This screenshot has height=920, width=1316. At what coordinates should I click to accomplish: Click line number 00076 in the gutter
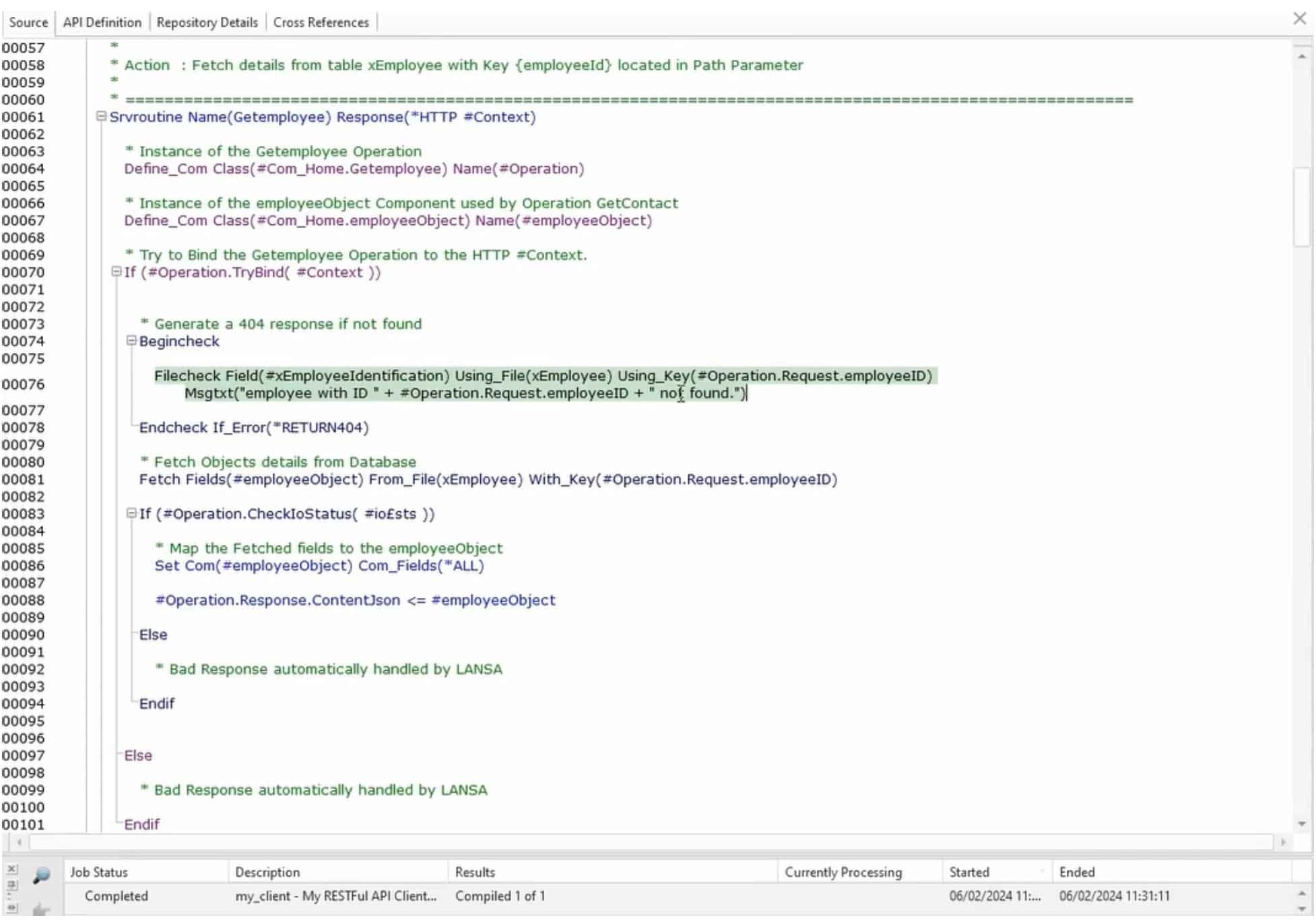(x=23, y=384)
